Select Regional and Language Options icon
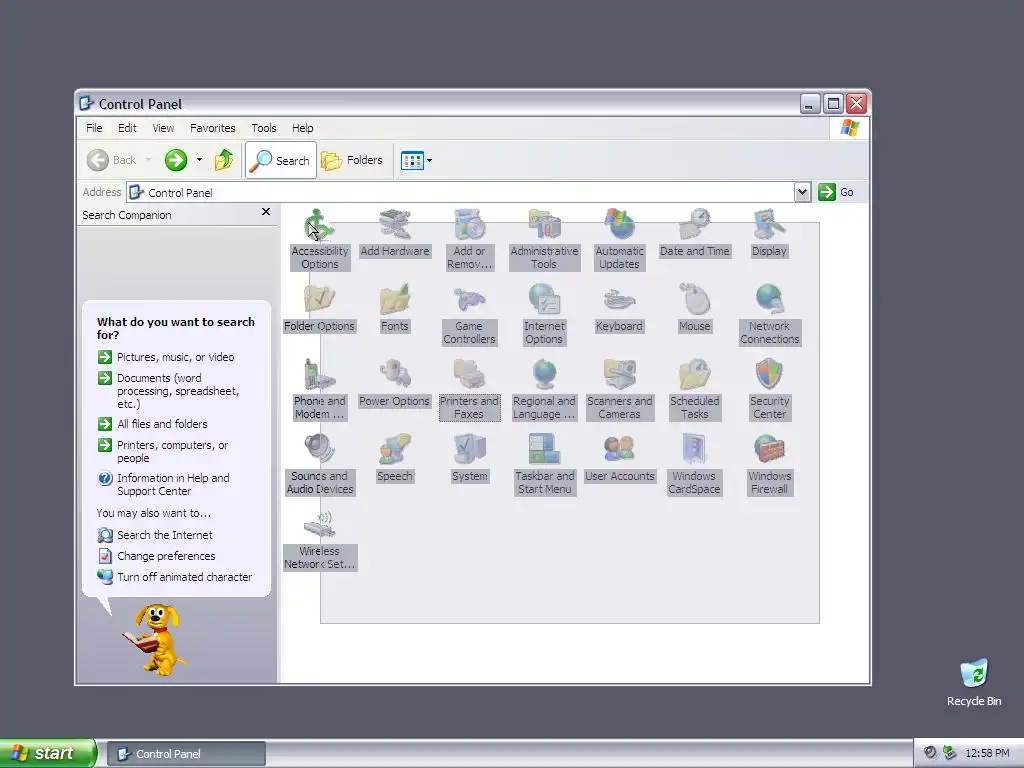This screenshot has height=768, width=1024. [x=544, y=389]
